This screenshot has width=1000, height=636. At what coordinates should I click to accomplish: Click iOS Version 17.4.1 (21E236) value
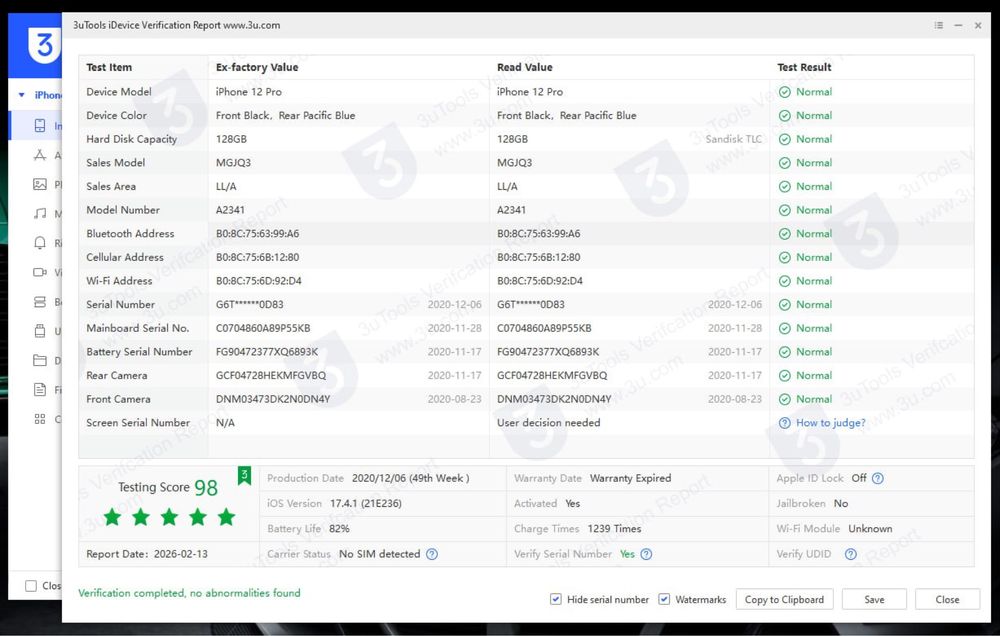[365, 503]
